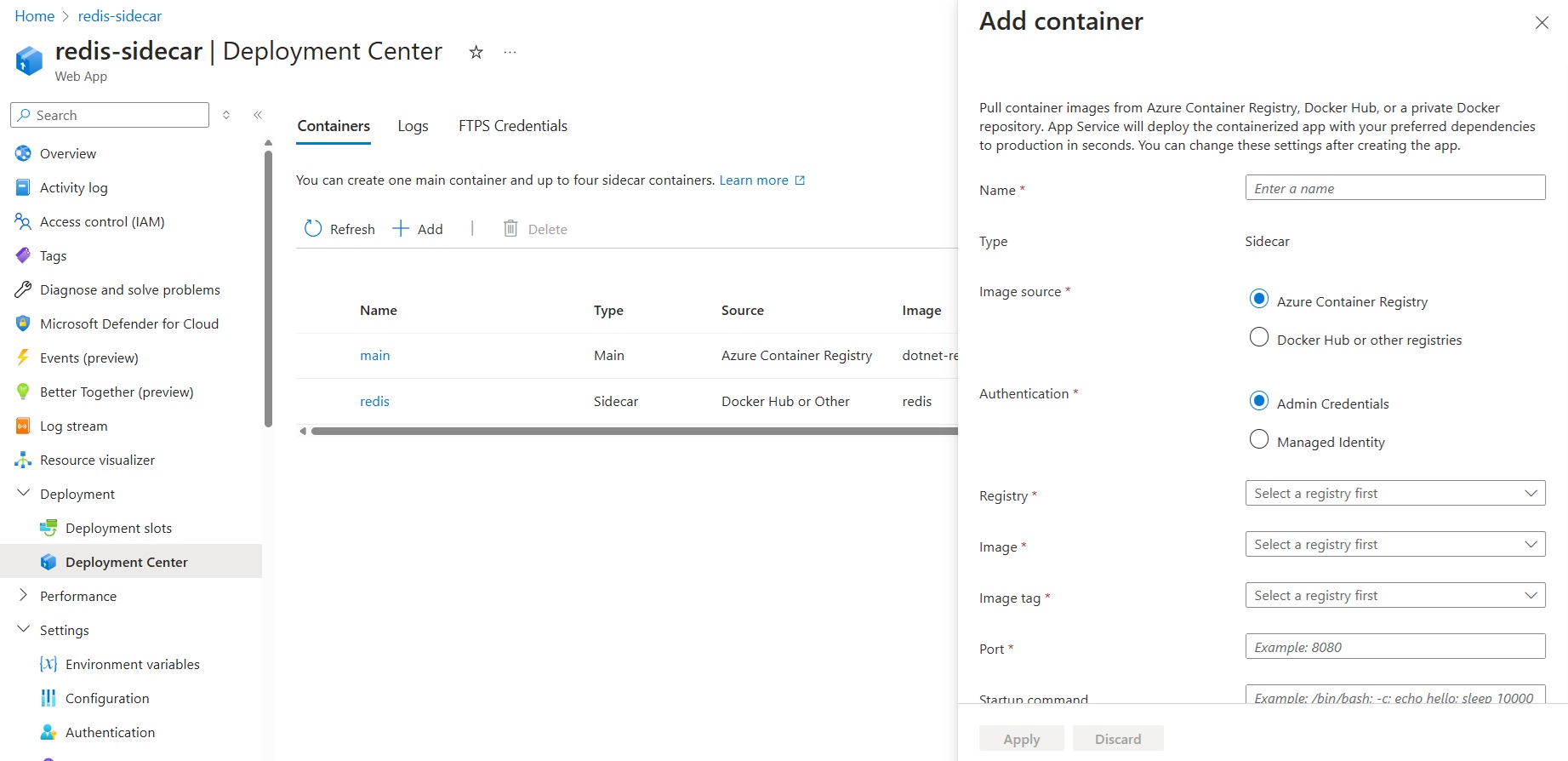
Task: Click the external link icon beside Learn more
Action: click(800, 180)
